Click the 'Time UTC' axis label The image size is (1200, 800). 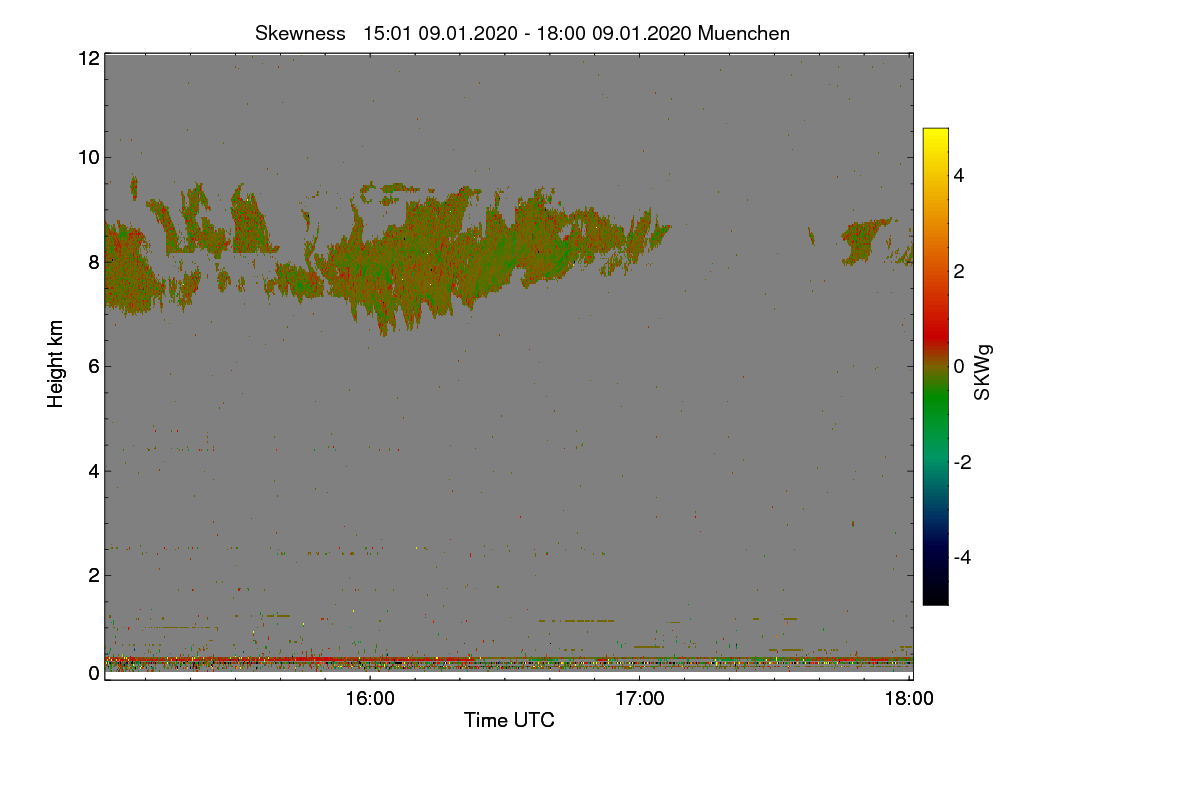click(509, 720)
